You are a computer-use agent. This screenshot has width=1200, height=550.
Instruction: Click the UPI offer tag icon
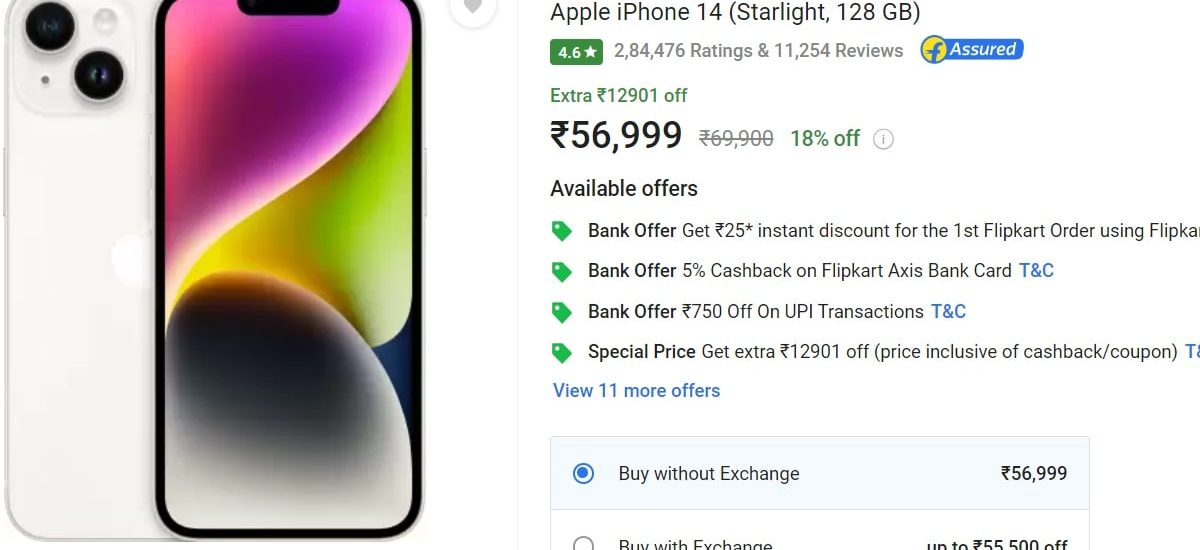pos(562,312)
